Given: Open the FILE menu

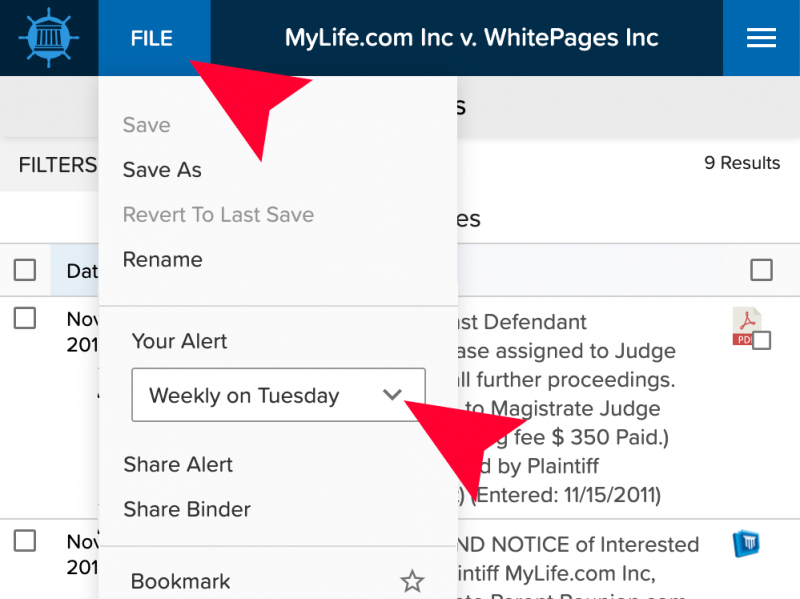Looking at the screenshot, I should 152,39.
